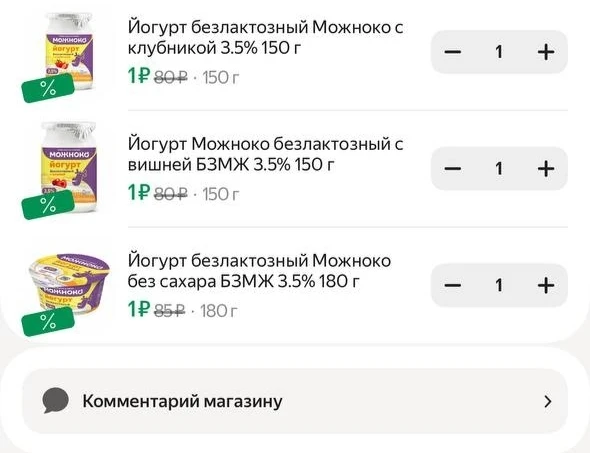
Task: Decrease quantity of sugar-free yogurt (без сахара)
Action: [x=453, y=285]
